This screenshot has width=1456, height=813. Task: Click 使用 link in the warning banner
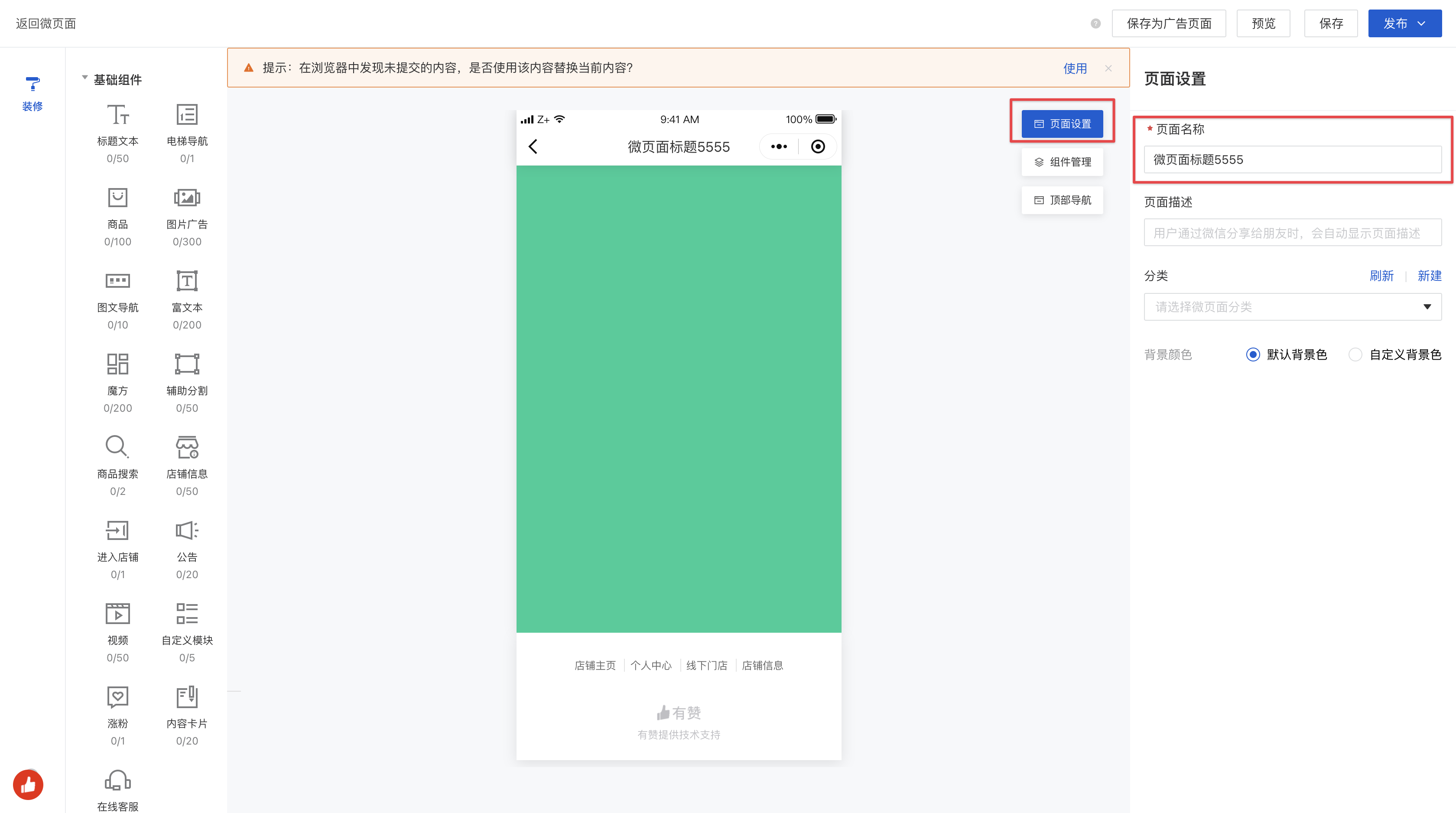(x=1075, y=68)
